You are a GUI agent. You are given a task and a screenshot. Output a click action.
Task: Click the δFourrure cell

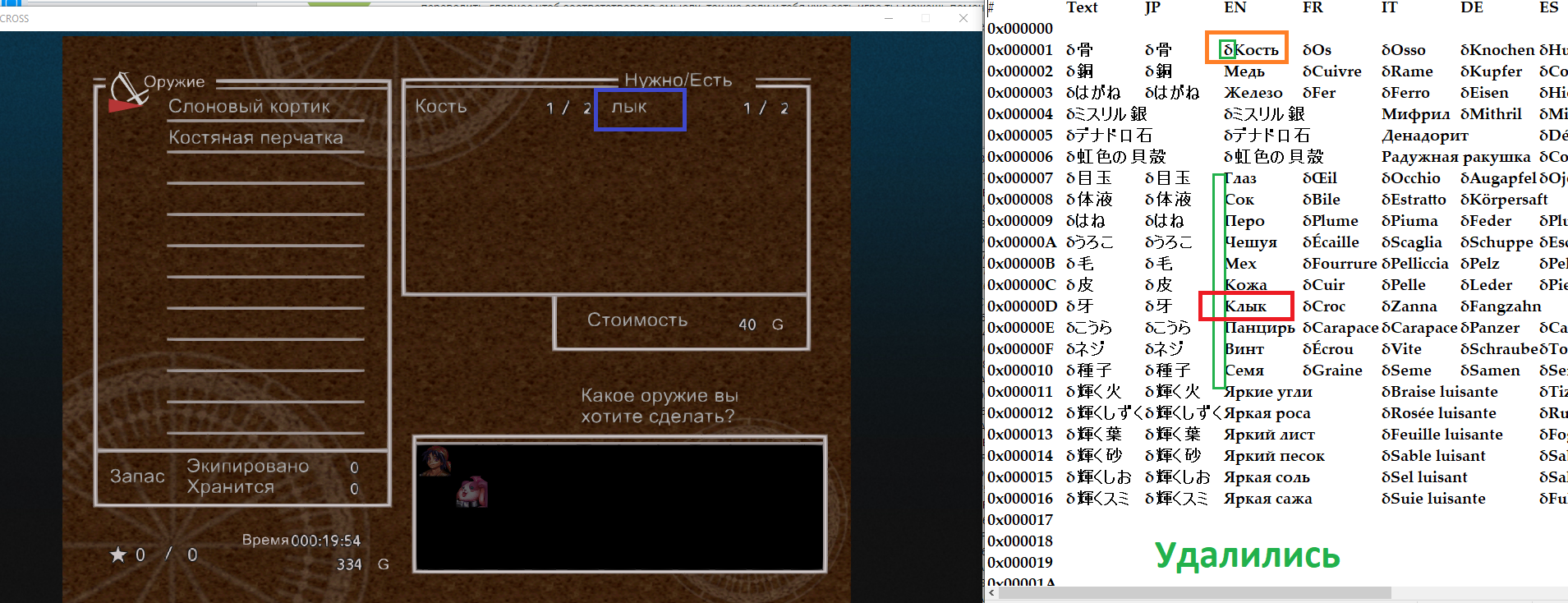pos(1340,264)
